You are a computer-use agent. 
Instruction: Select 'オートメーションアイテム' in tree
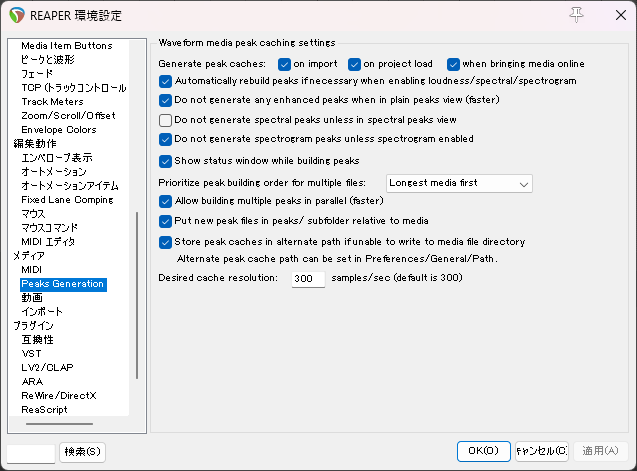pos(69,186)
